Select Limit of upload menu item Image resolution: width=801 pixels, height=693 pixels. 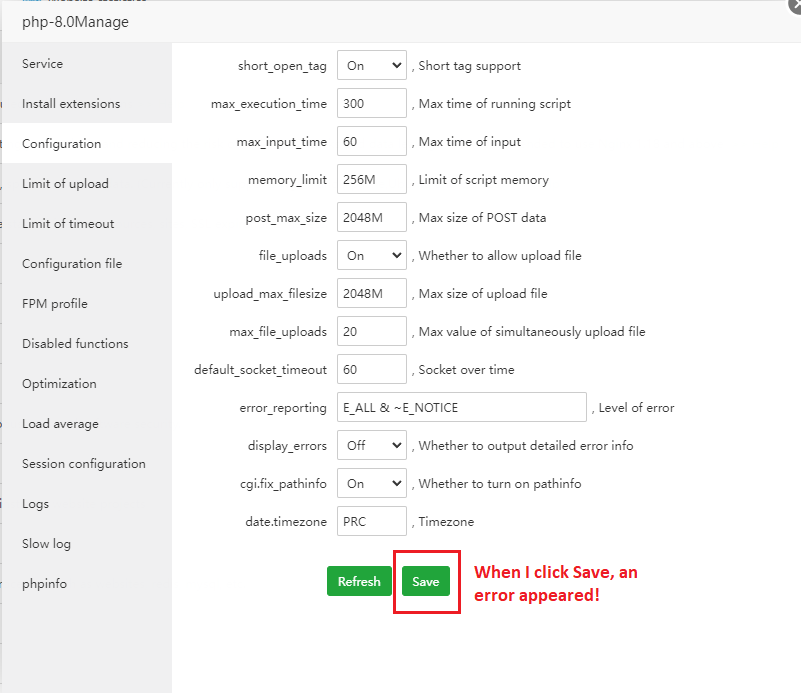[65, 184]
